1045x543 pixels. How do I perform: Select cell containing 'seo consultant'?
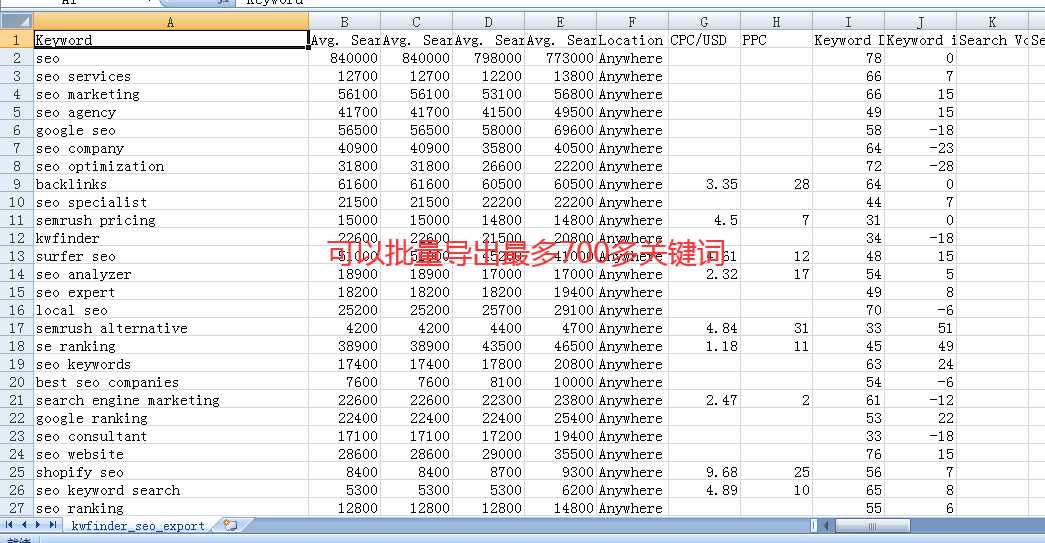pyautogui.click(x=171, y=436)
